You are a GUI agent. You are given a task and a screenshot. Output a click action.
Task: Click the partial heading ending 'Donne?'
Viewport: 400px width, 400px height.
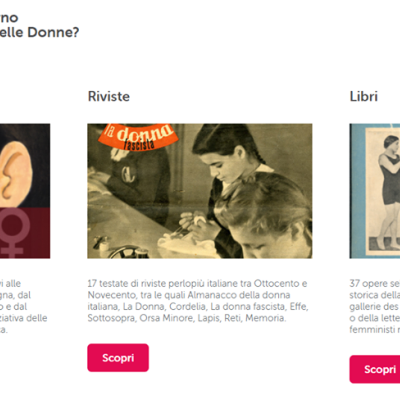39,32
